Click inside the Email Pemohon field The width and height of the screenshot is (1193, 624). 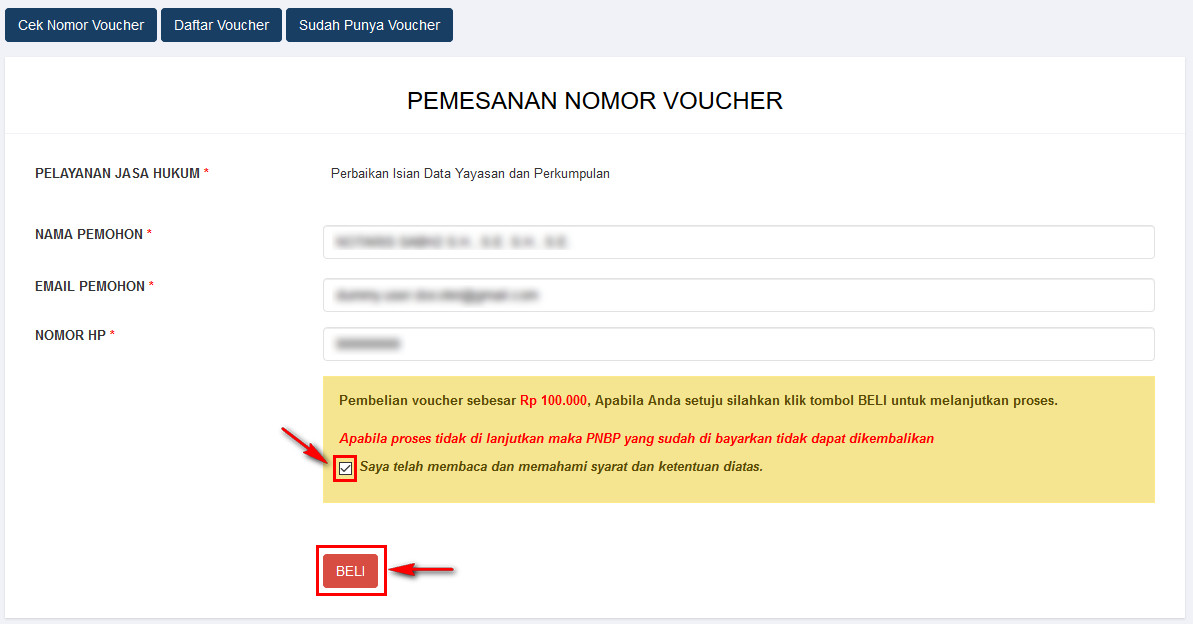738,295
